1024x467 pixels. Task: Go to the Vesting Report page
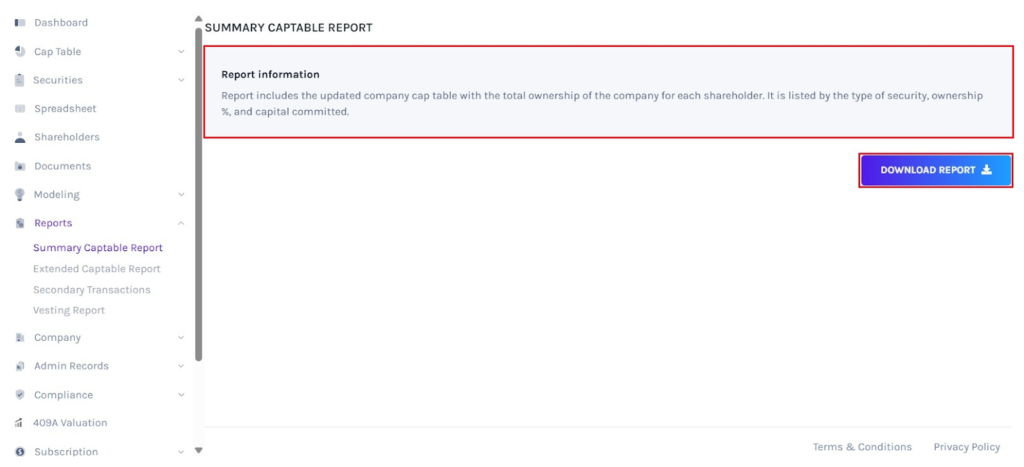[x=69, y=311]
